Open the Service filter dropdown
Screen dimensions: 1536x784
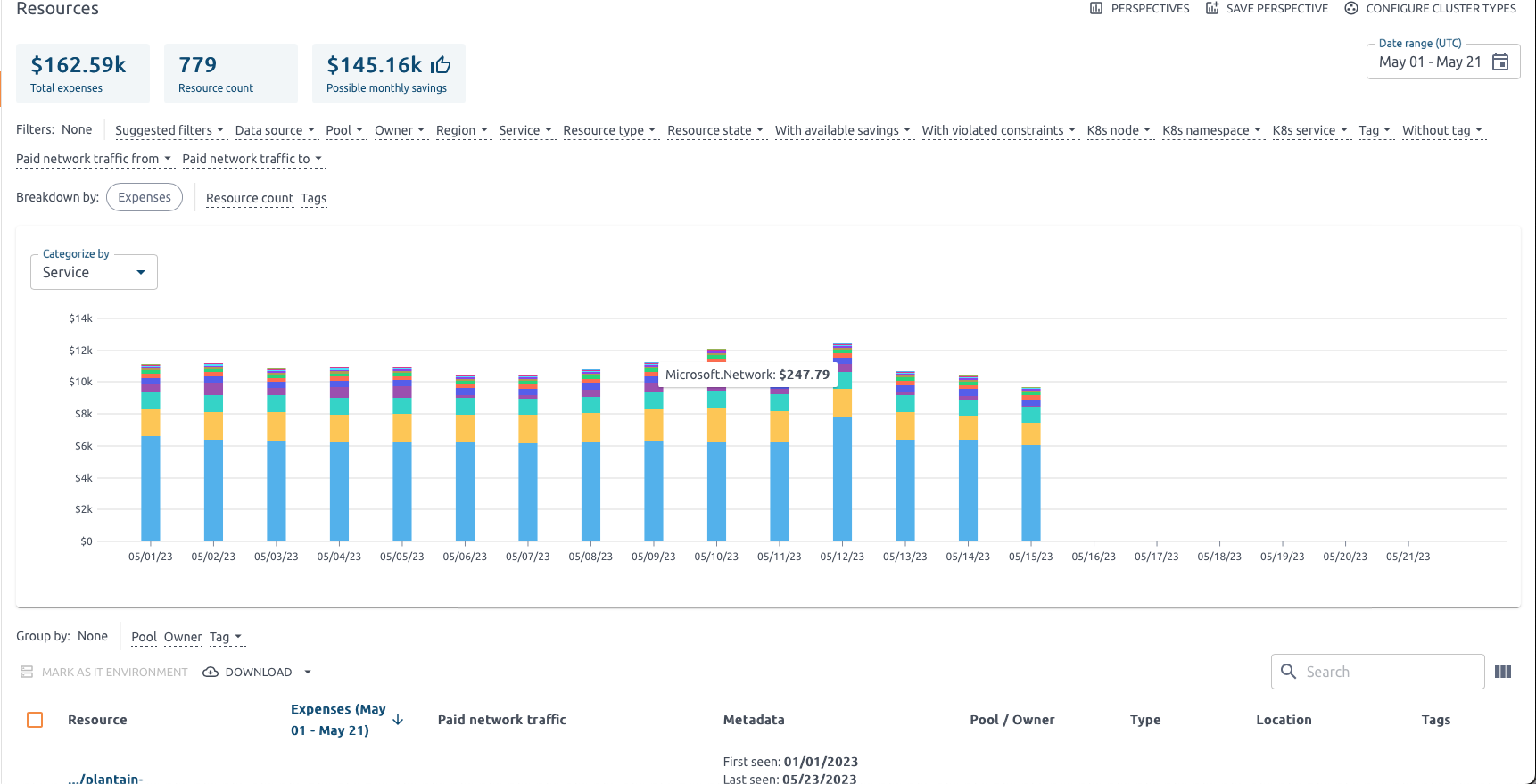tap(525, 130)
